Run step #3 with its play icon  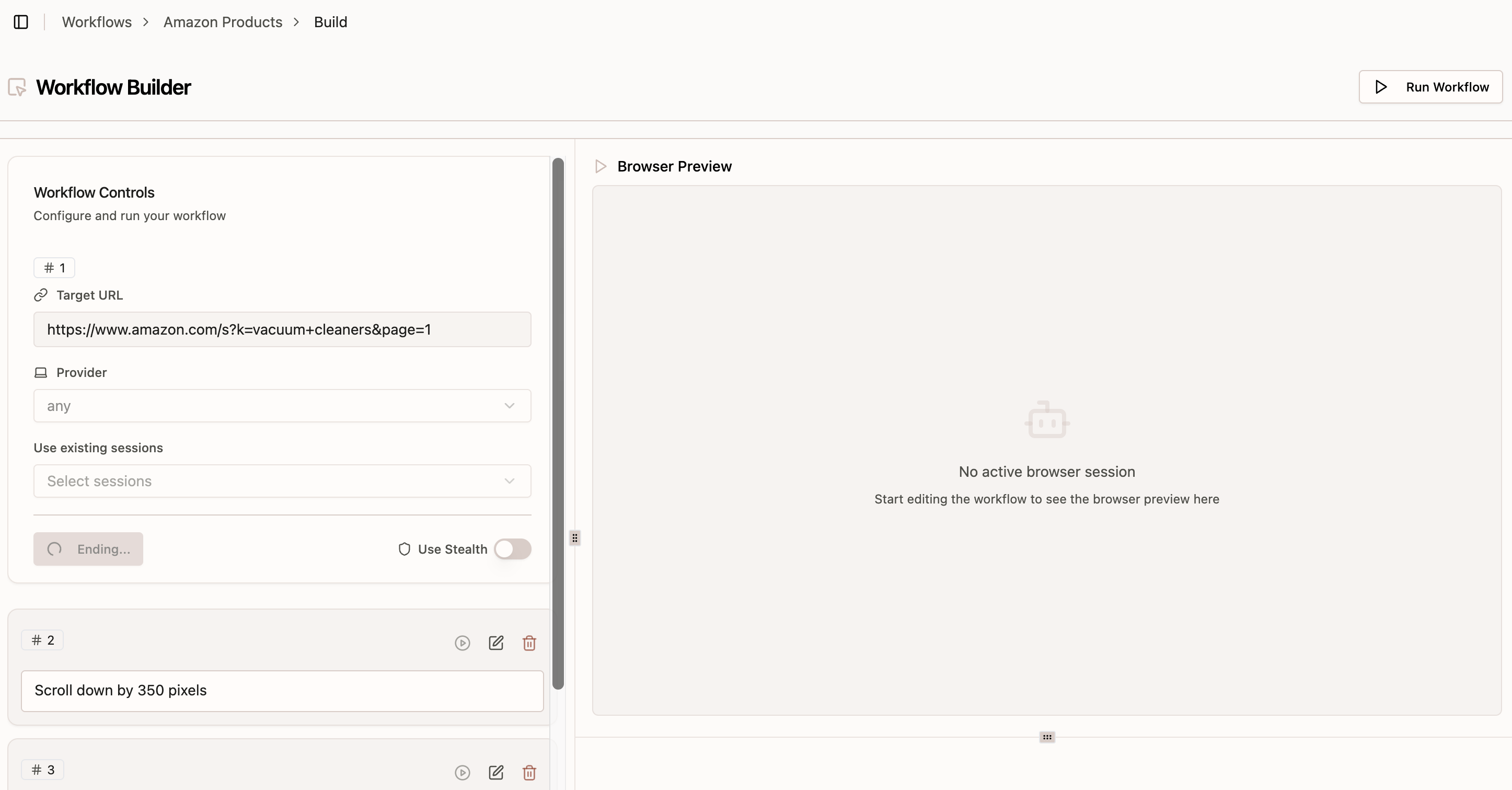pos(463,772)
